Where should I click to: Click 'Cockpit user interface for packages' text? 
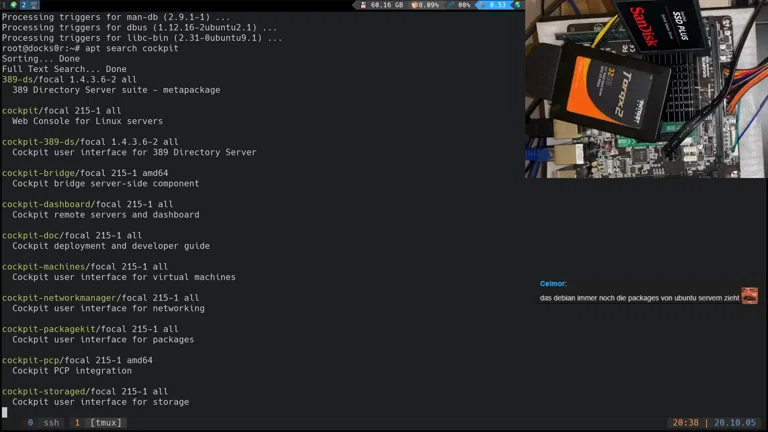click(103, 340)
